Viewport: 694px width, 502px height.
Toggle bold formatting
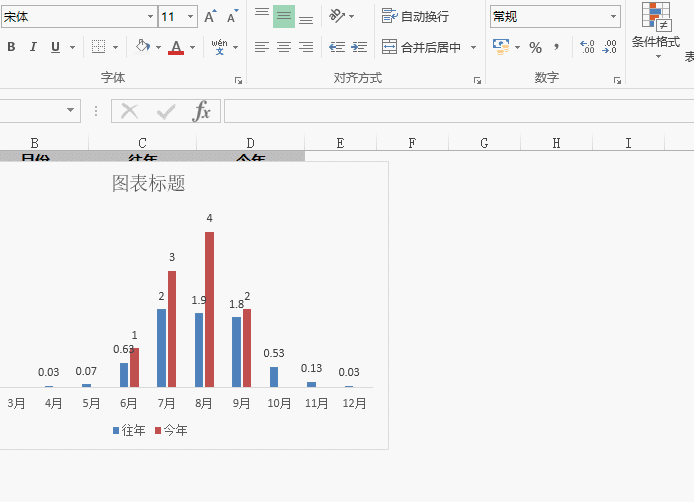click(11, 47)
